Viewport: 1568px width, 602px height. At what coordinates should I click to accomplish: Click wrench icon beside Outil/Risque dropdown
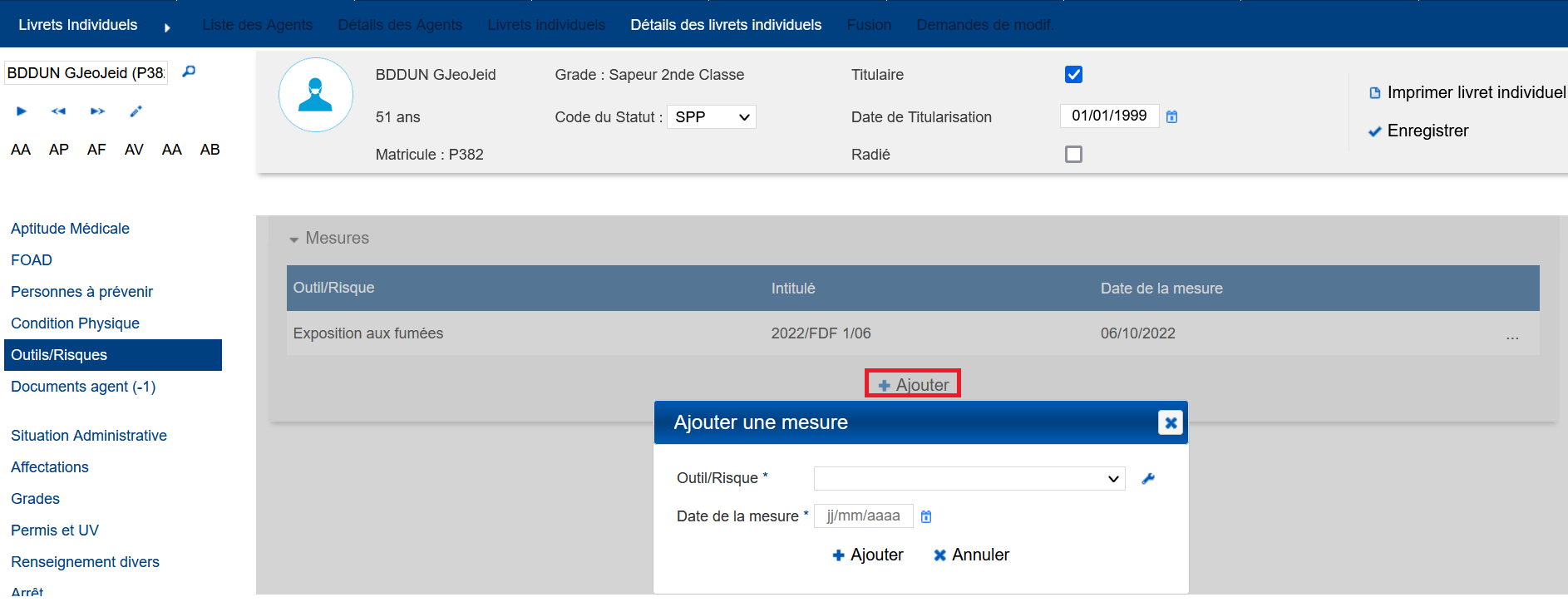click(x=1148, y=479)
